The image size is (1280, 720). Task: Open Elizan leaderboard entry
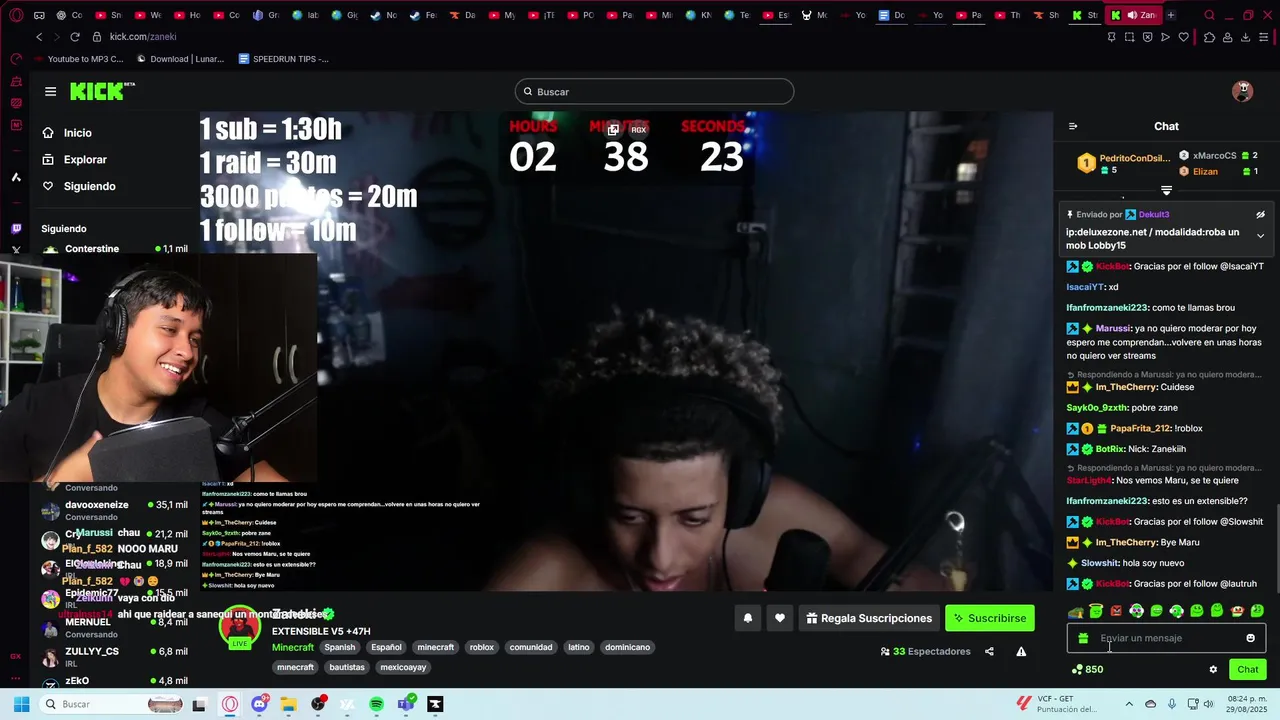[1217, 172]
